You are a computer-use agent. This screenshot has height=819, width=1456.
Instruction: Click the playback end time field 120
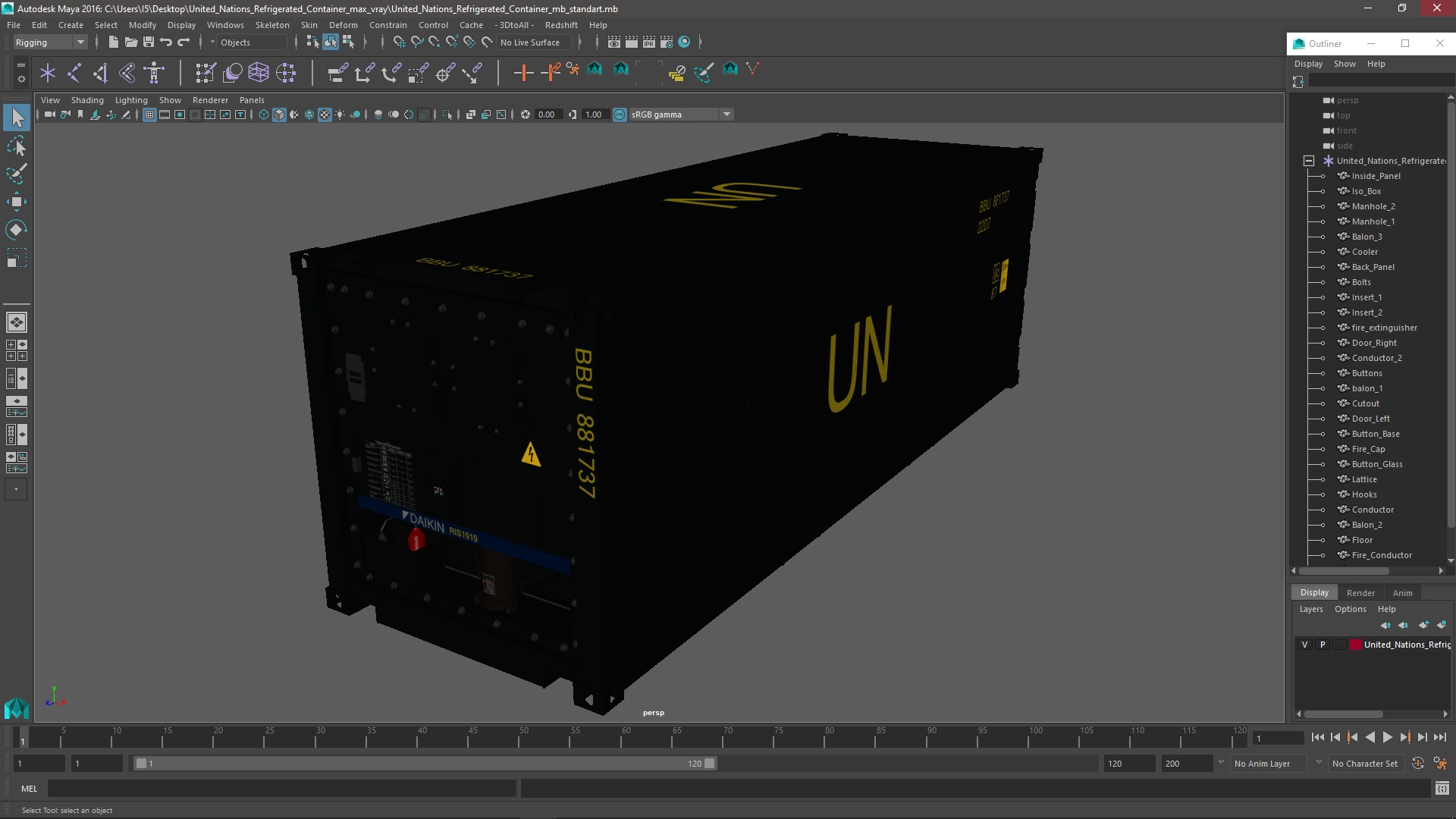(1128, 764)
